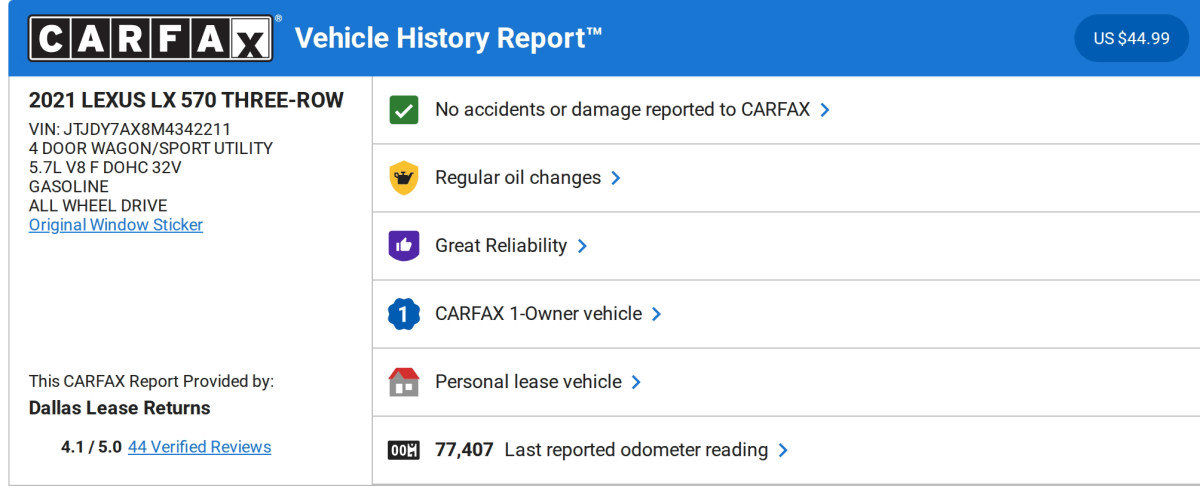Click the Dallas Lease Returns dealer name
The image size is (1200, 486).
coord(120,408)
